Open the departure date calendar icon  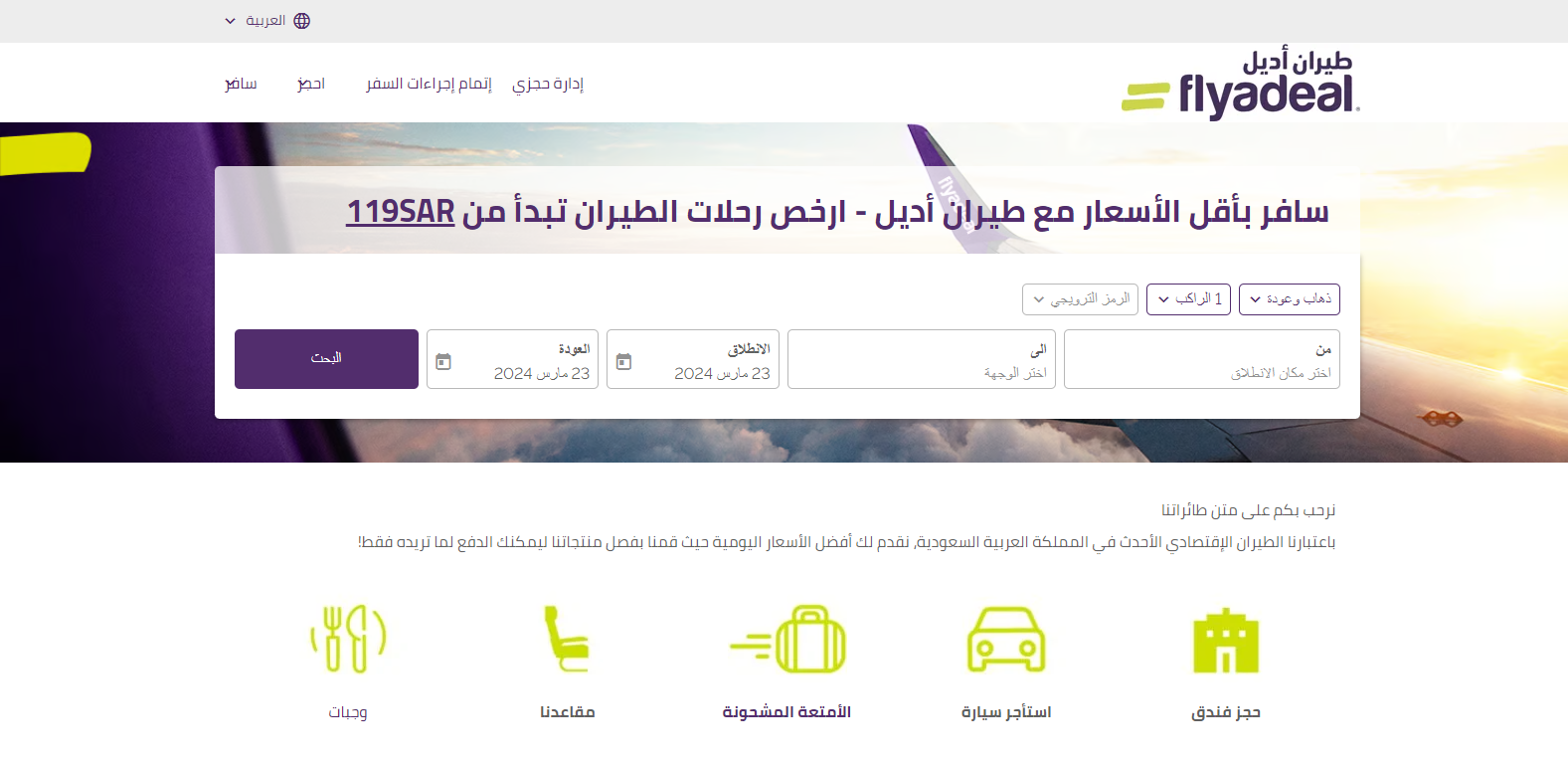(623, 361)
